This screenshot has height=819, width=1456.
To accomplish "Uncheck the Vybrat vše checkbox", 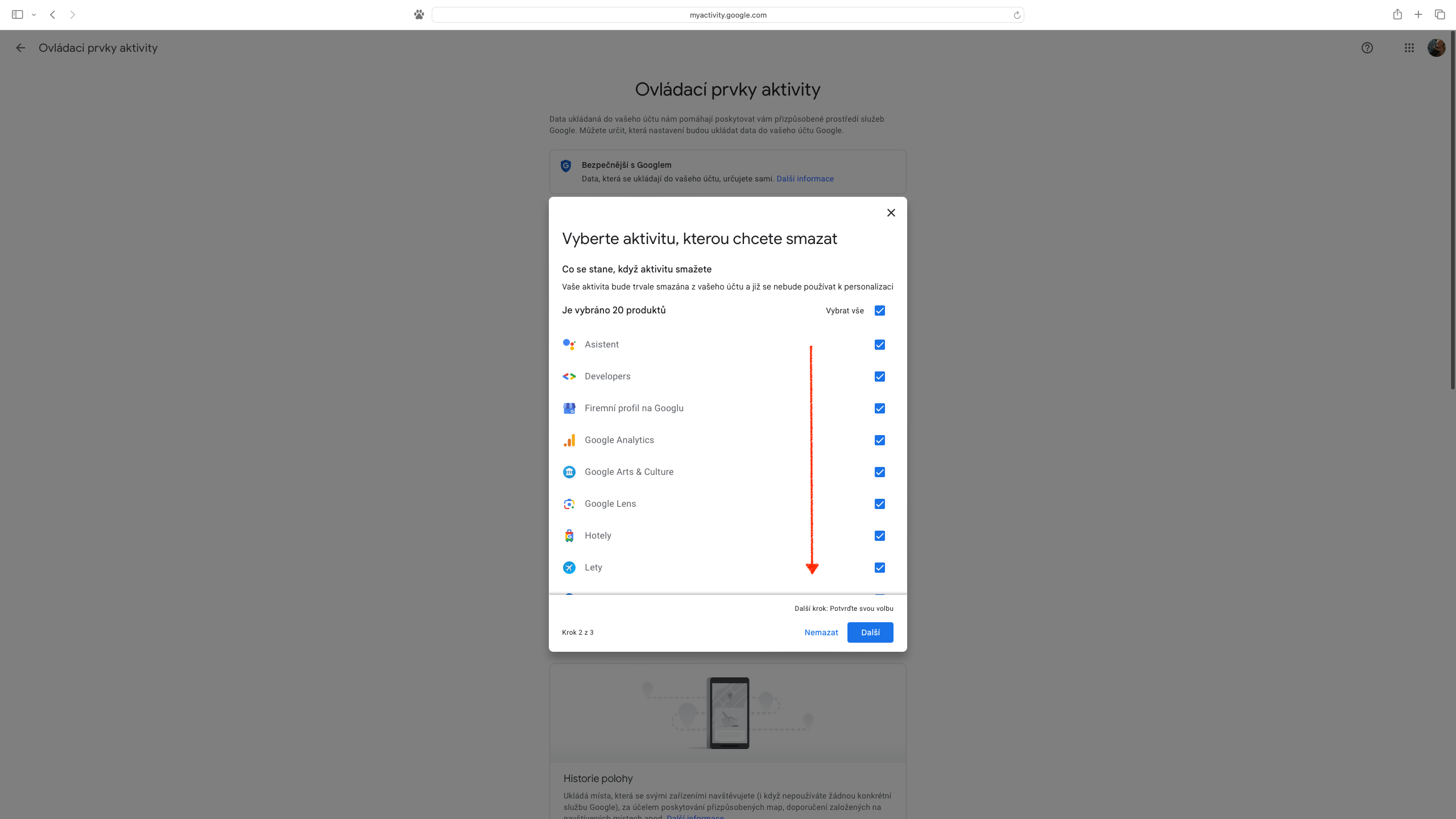I will [880, 311].
